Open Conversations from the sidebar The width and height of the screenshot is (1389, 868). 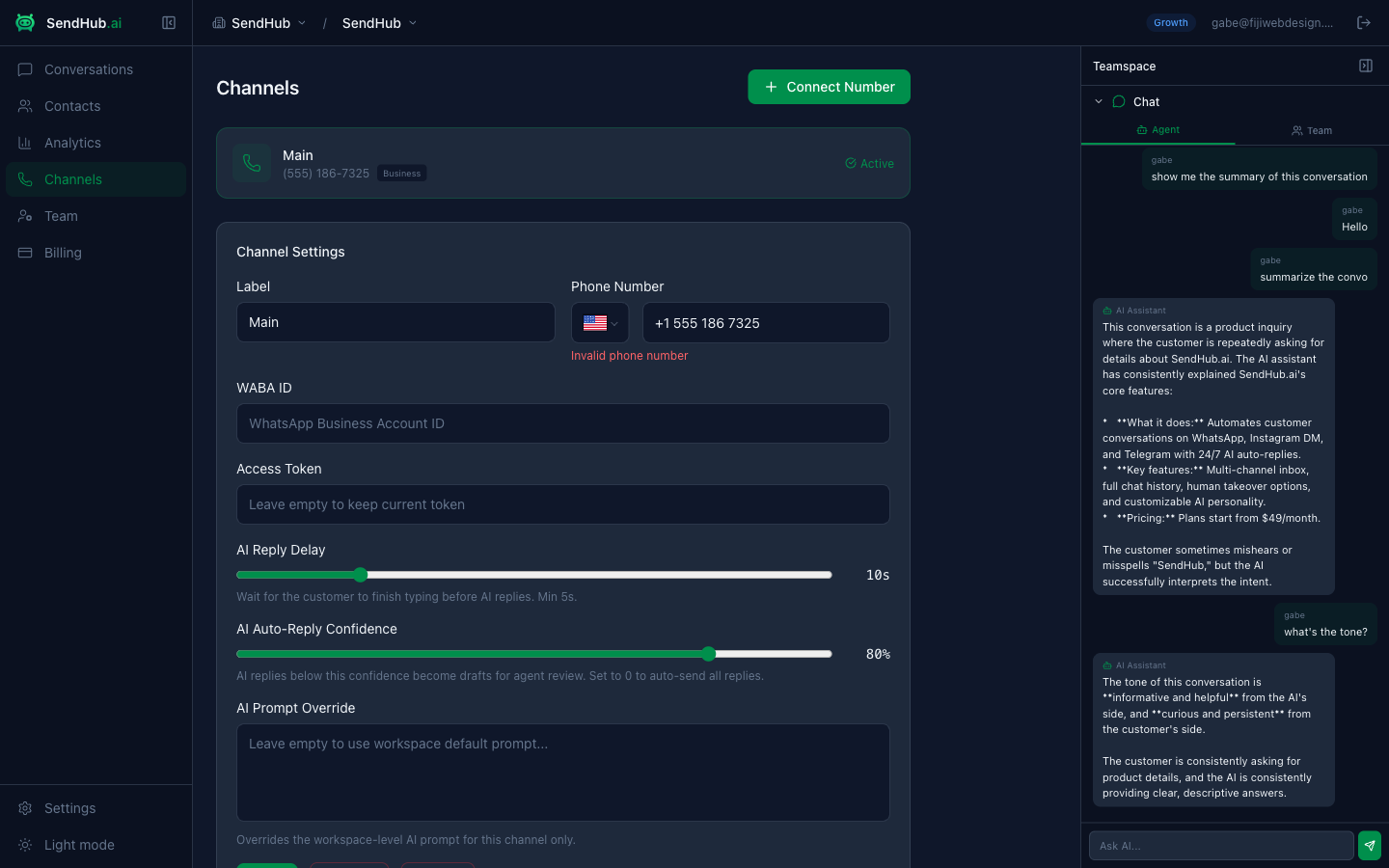point(96,69)
